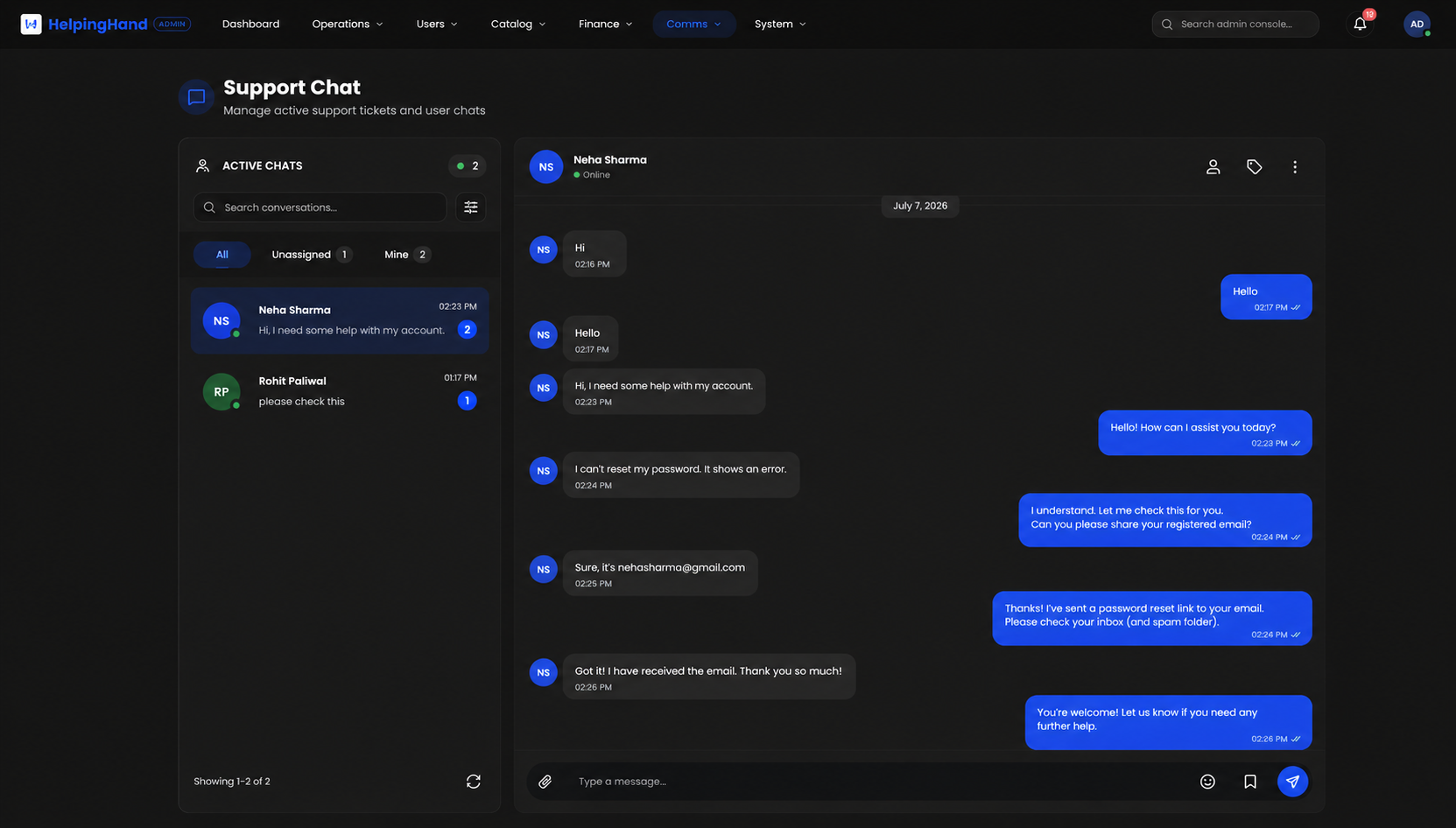The height and width of the screenshot is (828, 1456).
Task: Click the 'Showing 1-2 of 2' text
Action: pyautogui.click(x=232, y=782)
